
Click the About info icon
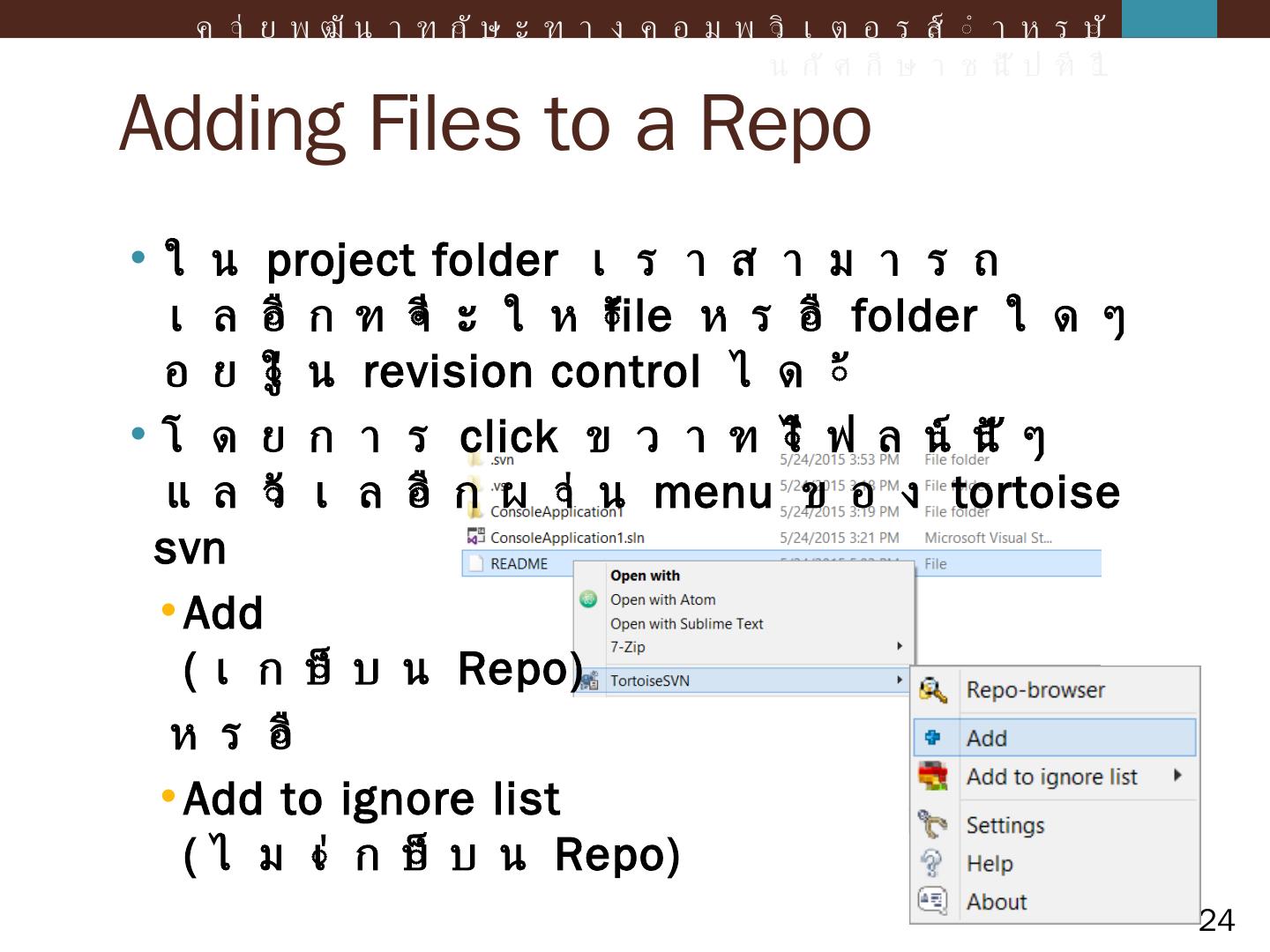coord(931,901)
